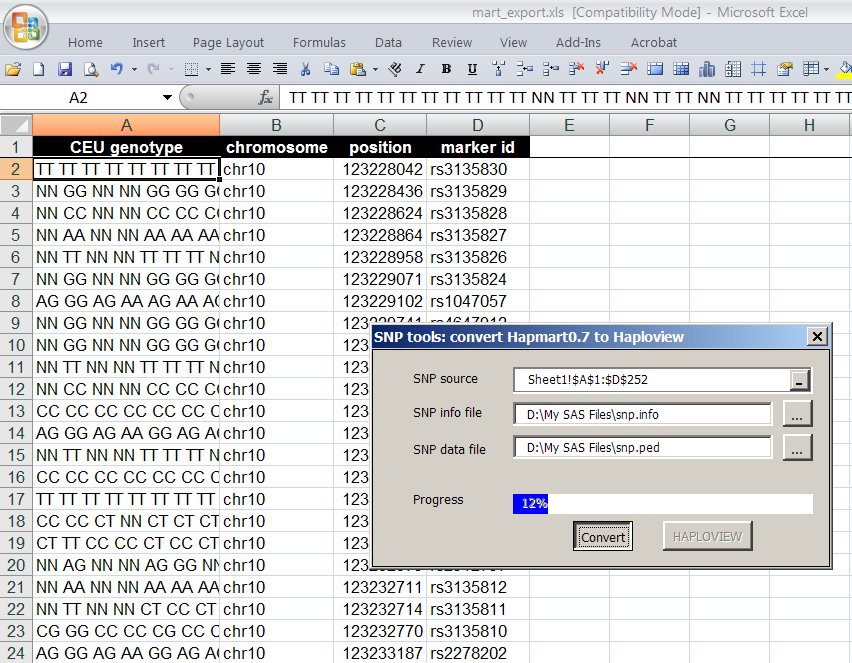Save workbook with floppy disk icon
Image resolution: width=852 pixels, height=663 pixels.
[65, 69]
